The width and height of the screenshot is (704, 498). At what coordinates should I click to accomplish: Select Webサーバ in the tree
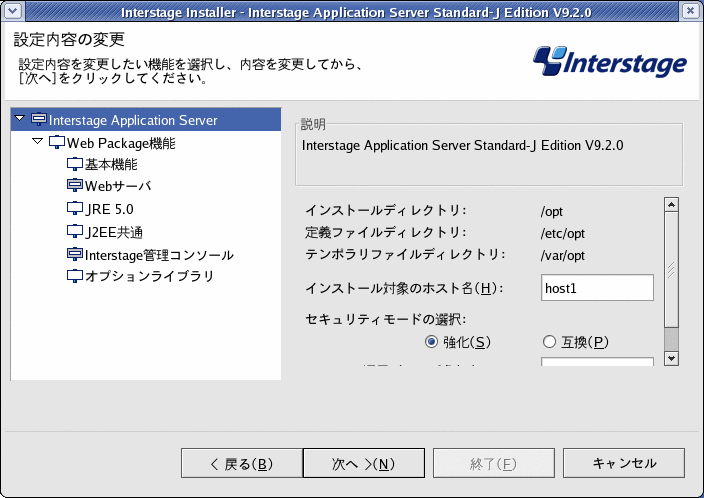(x=118, y=186)
